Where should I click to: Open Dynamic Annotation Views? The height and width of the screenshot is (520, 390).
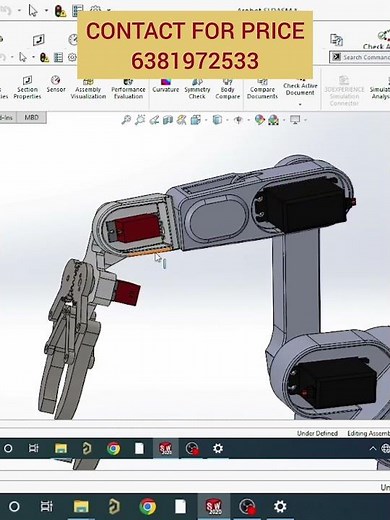(181, 120)
